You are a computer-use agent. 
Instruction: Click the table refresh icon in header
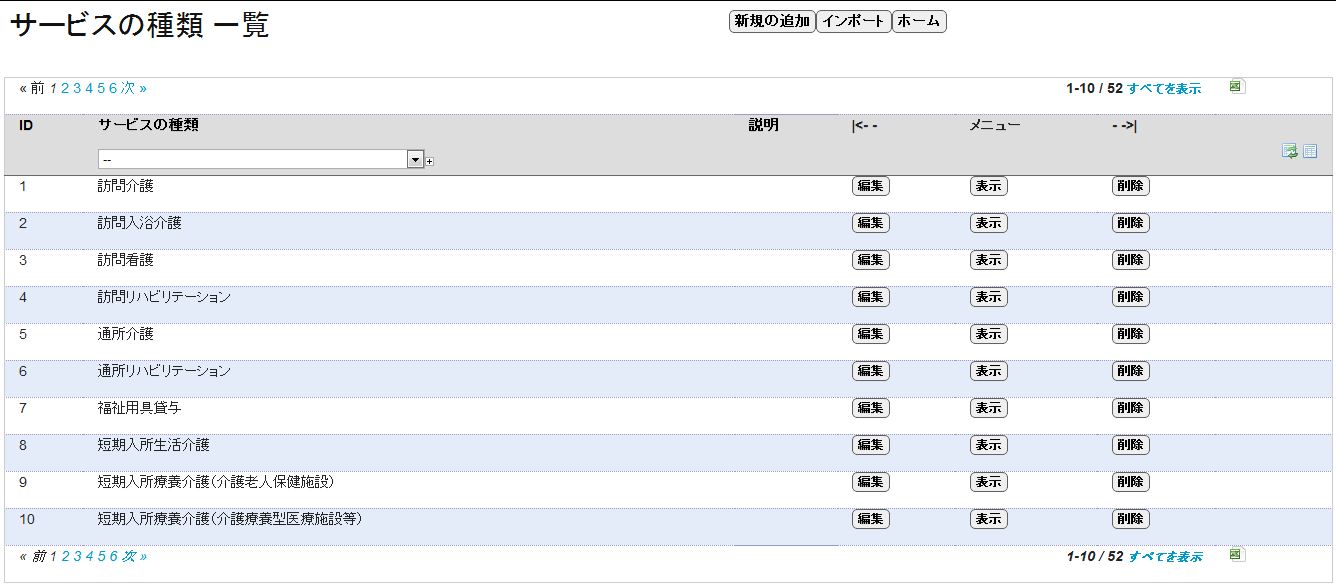click(x=1290, y=151)
